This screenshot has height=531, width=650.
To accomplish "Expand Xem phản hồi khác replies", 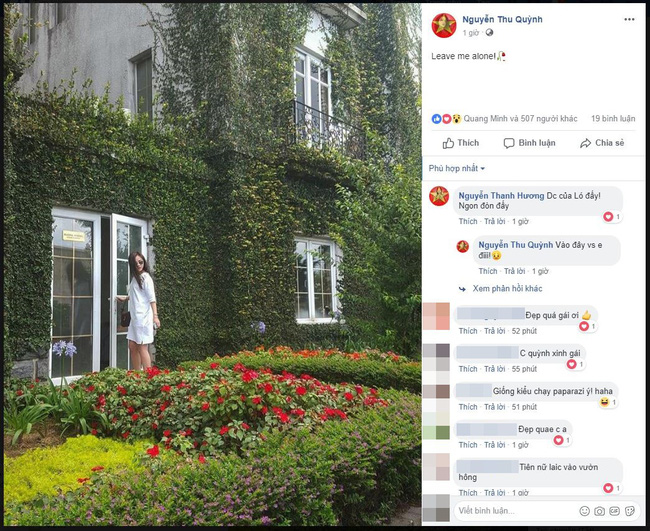I will coord(507,289).
